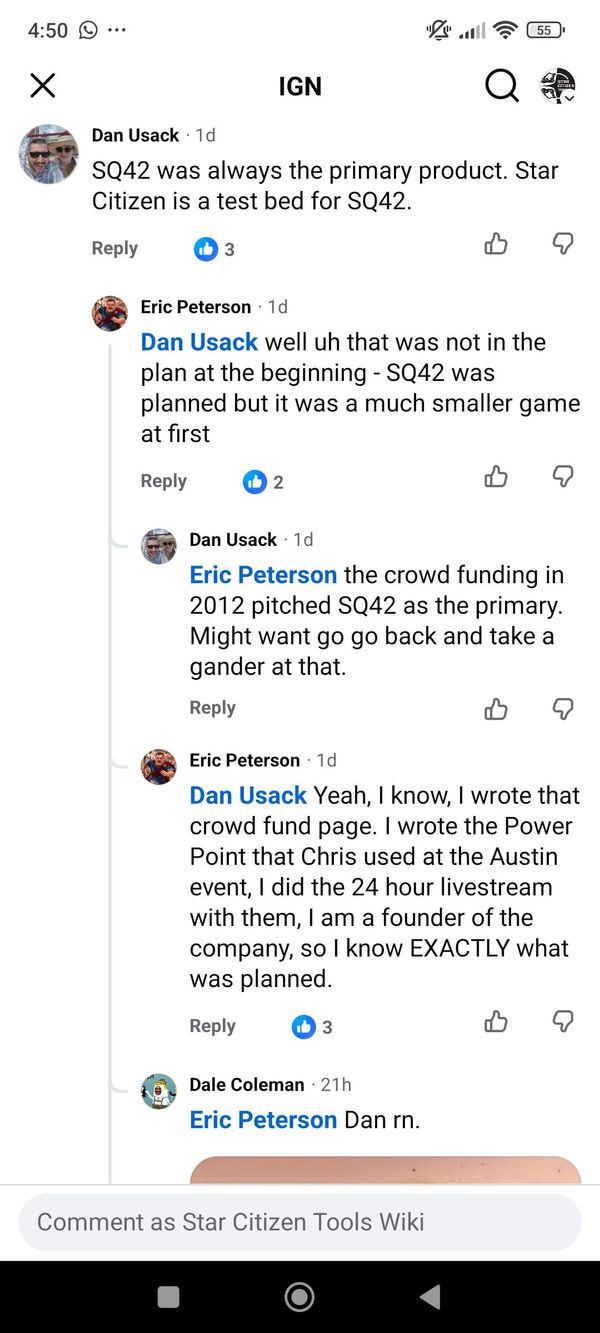View the 2 likes on Eric Peterson's first reply
Viewport: 600px width, 1333px height.
[263, 482]
